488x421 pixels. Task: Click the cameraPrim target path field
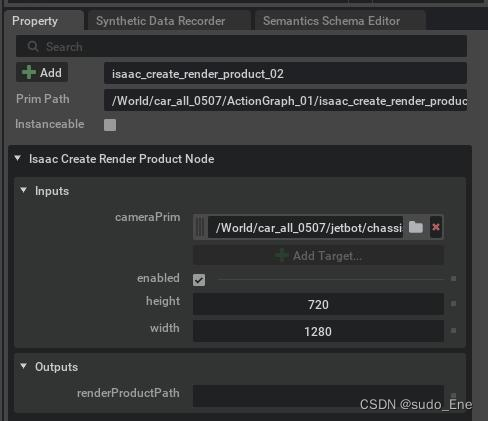(x=305, y=228)
